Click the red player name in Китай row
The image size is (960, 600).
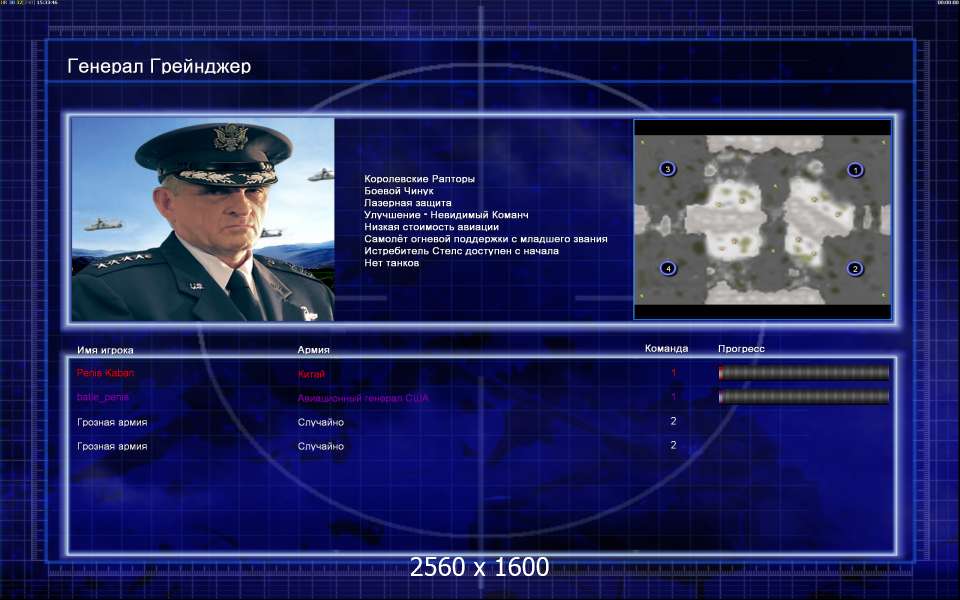(105, 373)
